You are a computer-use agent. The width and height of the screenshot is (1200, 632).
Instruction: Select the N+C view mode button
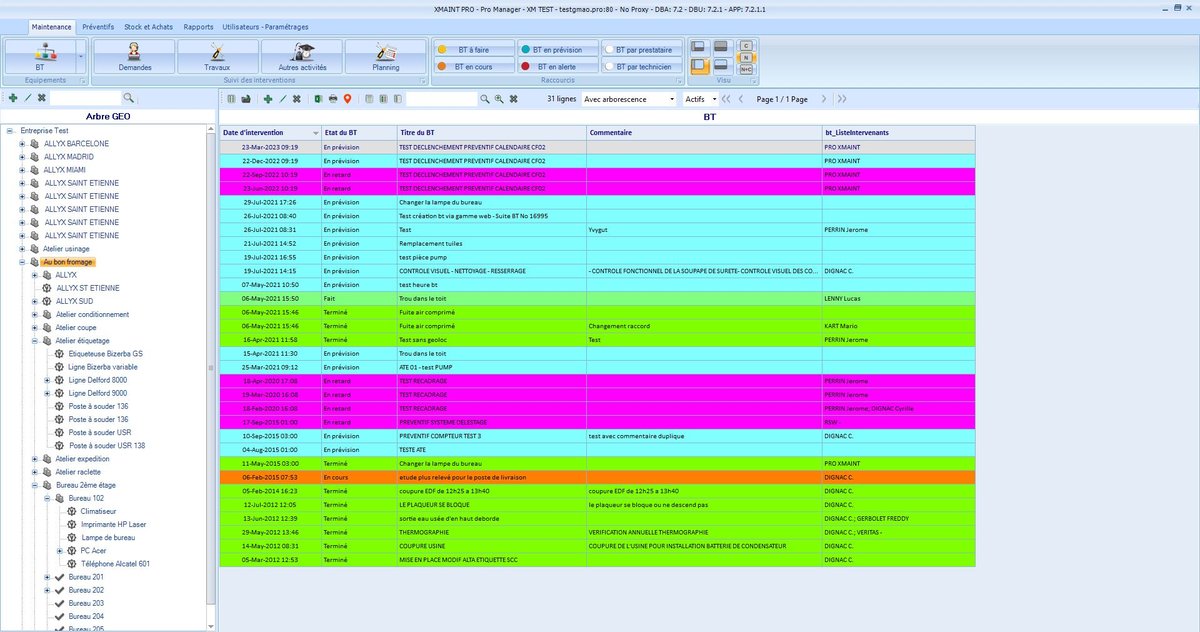pos(746,69)
